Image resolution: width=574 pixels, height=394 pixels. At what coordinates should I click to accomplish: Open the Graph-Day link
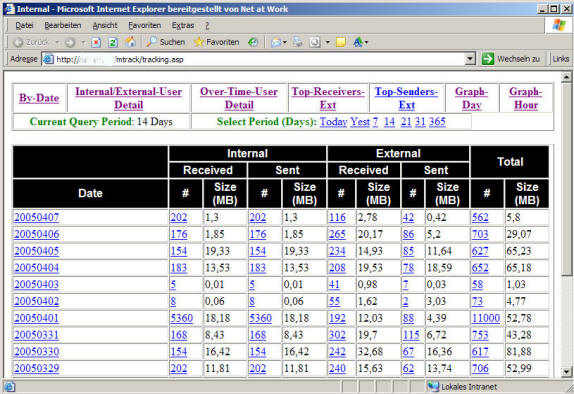click(472, 98)
